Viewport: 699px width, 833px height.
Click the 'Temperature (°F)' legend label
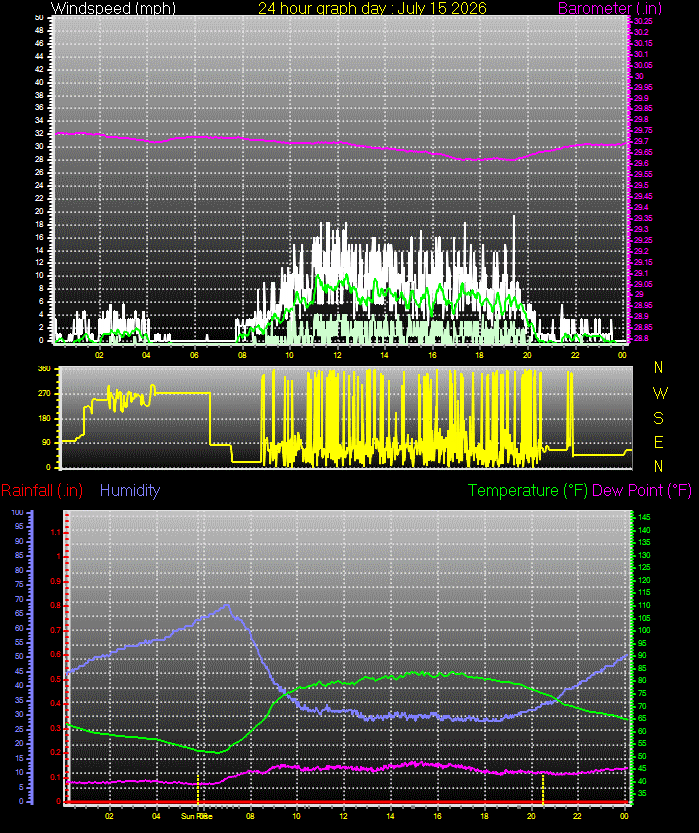(x=528, y=490)
